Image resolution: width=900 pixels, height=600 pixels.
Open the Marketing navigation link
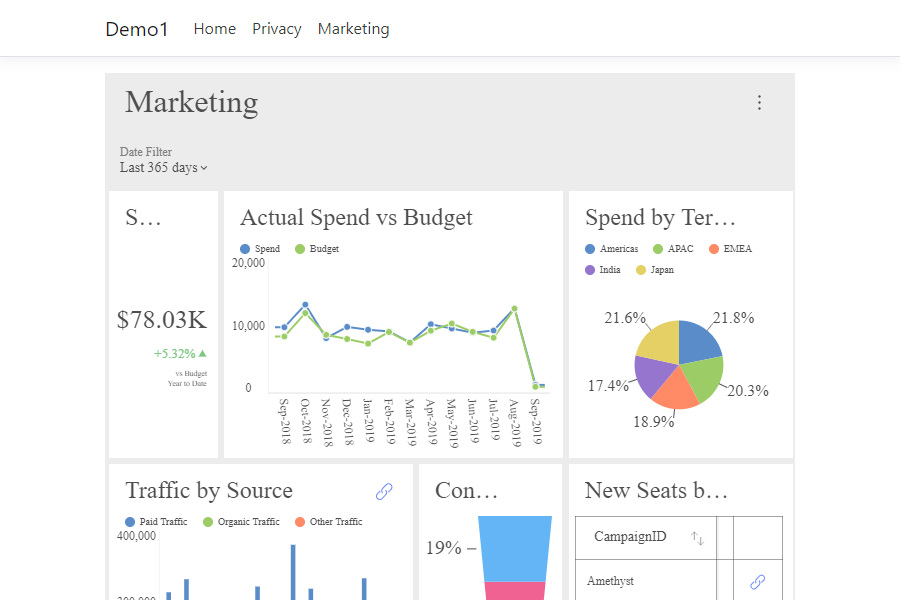(x=353, y=28)
